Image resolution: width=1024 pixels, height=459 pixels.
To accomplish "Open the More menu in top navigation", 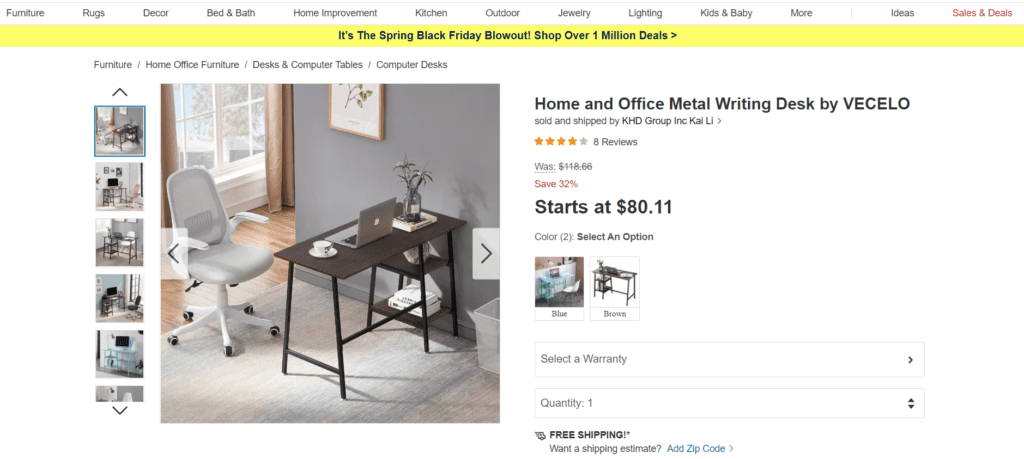I will click(801, 13).
